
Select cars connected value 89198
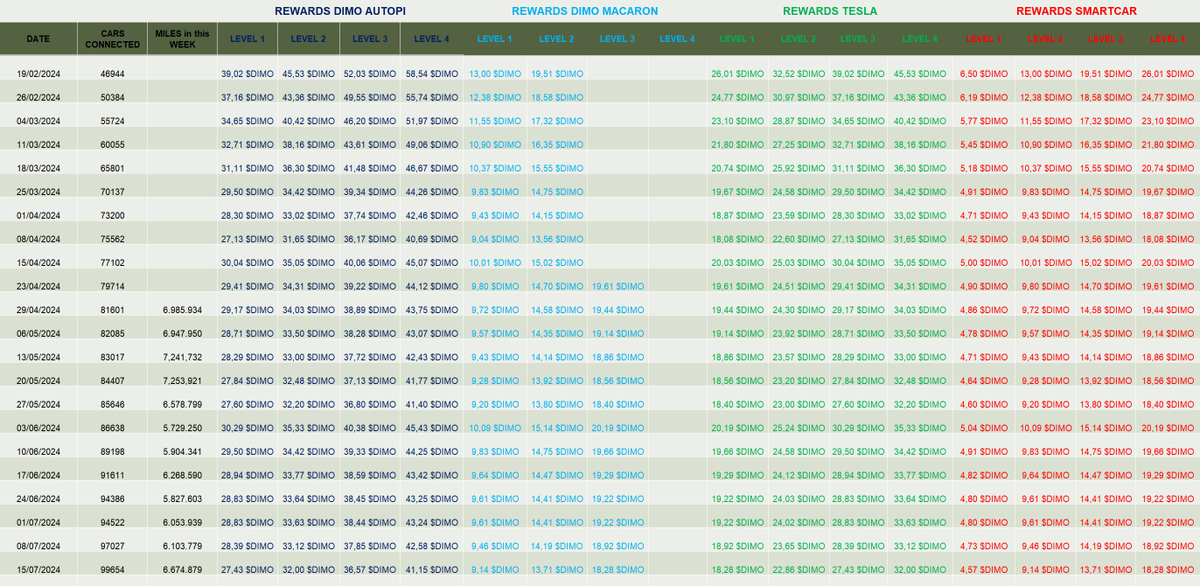pyautogui.click(x=112, y=451)
